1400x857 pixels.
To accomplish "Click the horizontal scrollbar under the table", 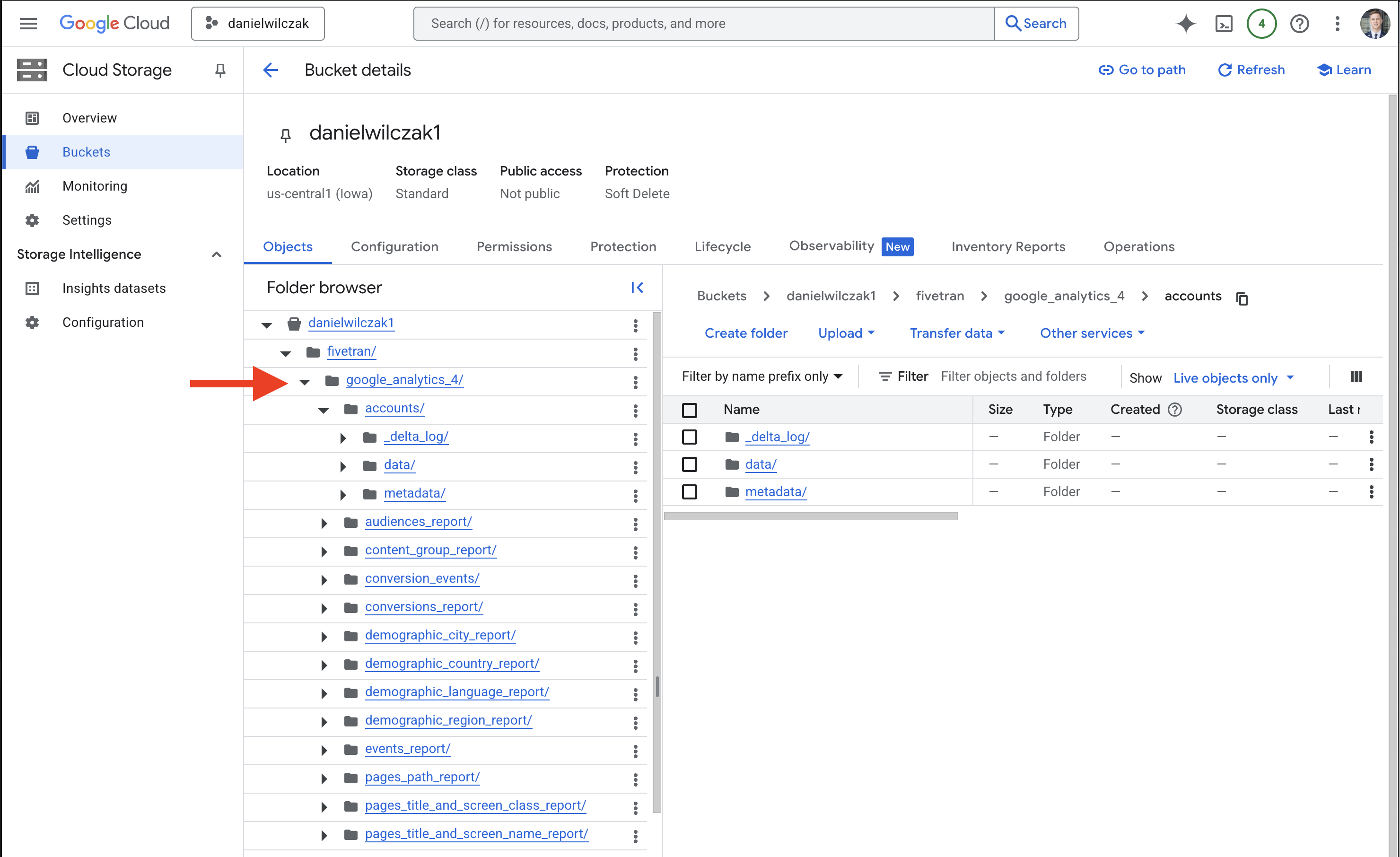I will (810, 516).
